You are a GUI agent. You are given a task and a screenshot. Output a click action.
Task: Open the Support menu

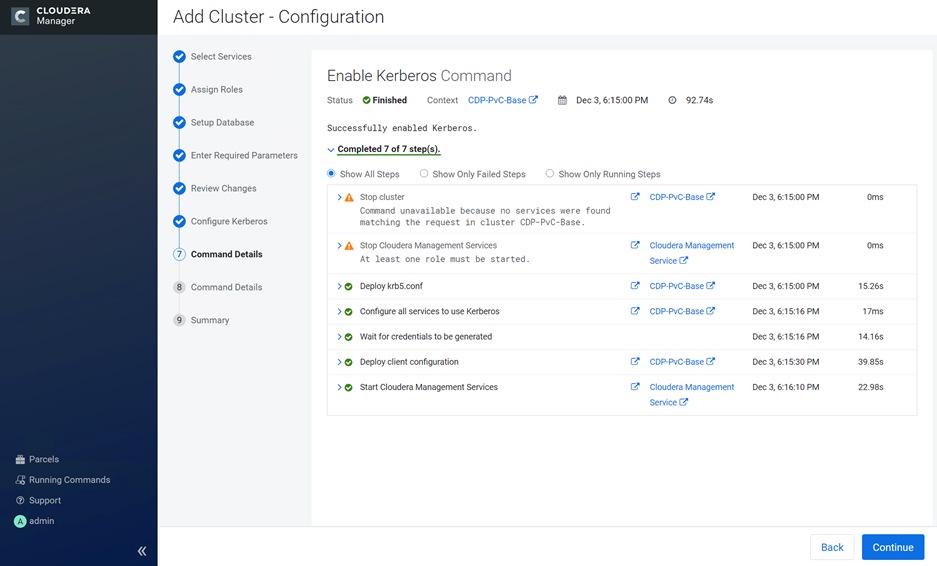point(45,500)
